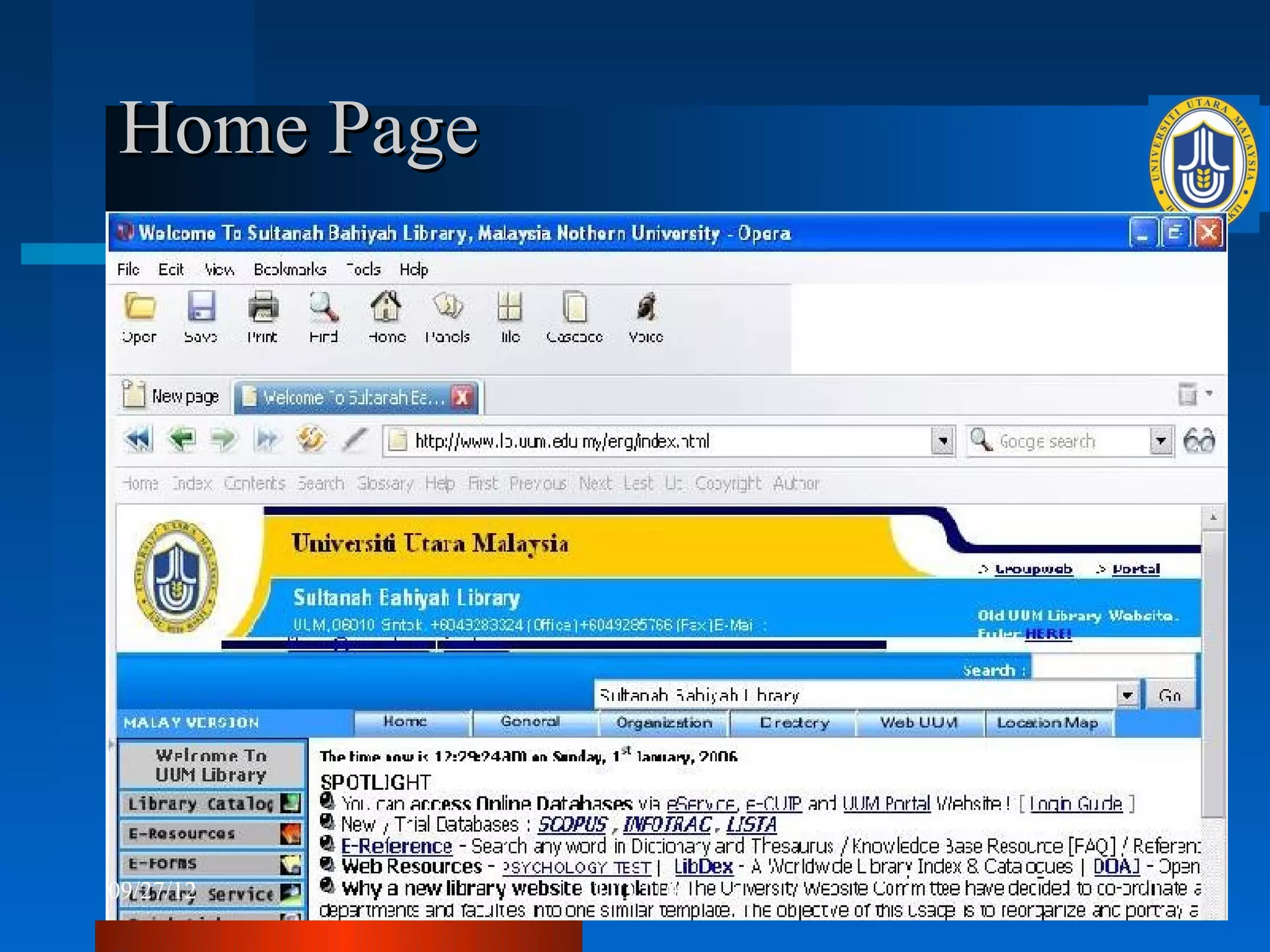The height and width of the screenshot is (952, 1270).
Task: Click the Glossary navigation bar item
Action: point(385,483)
